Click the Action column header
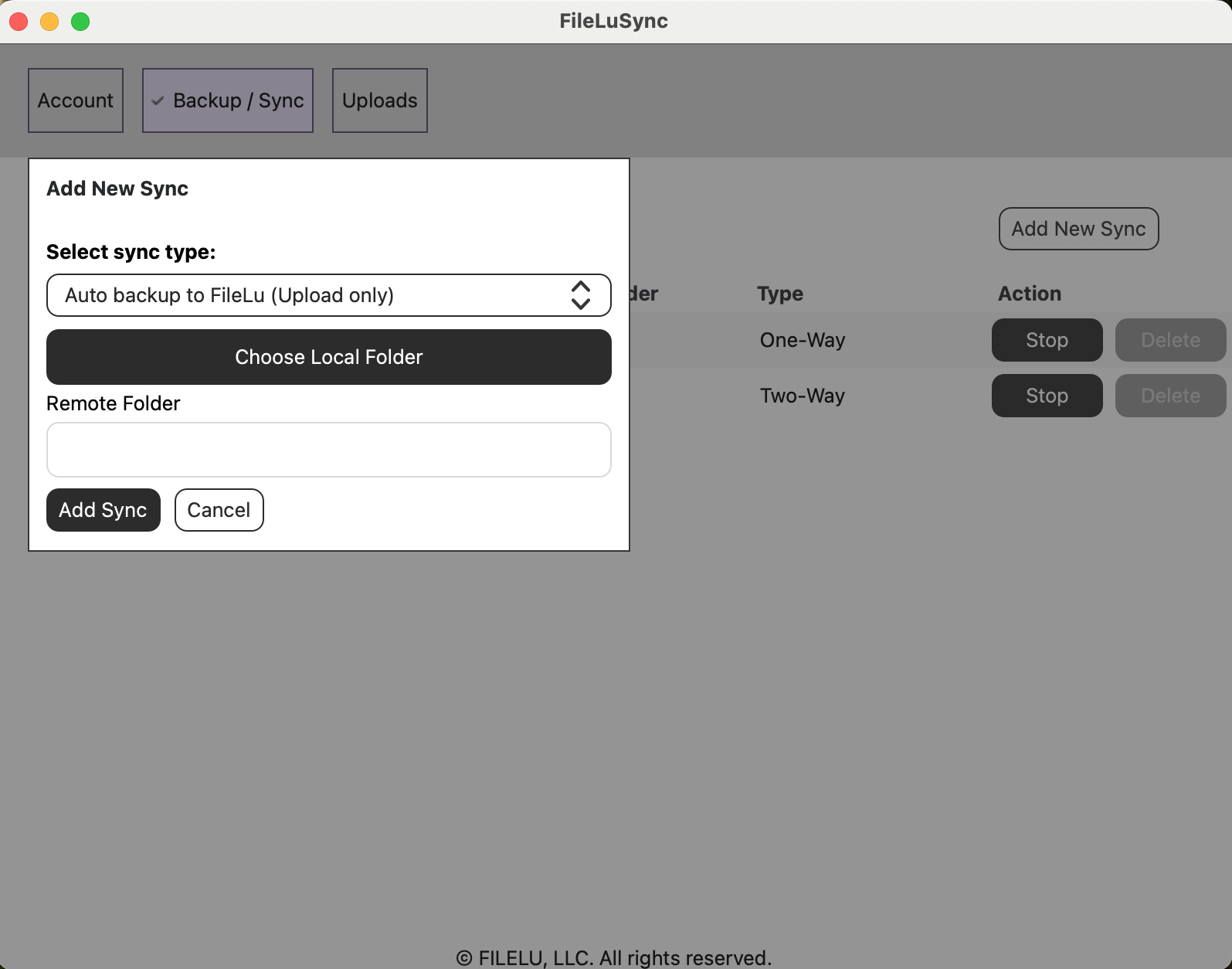This screenshot has height=969, width=1232. tap(1030, 294)
